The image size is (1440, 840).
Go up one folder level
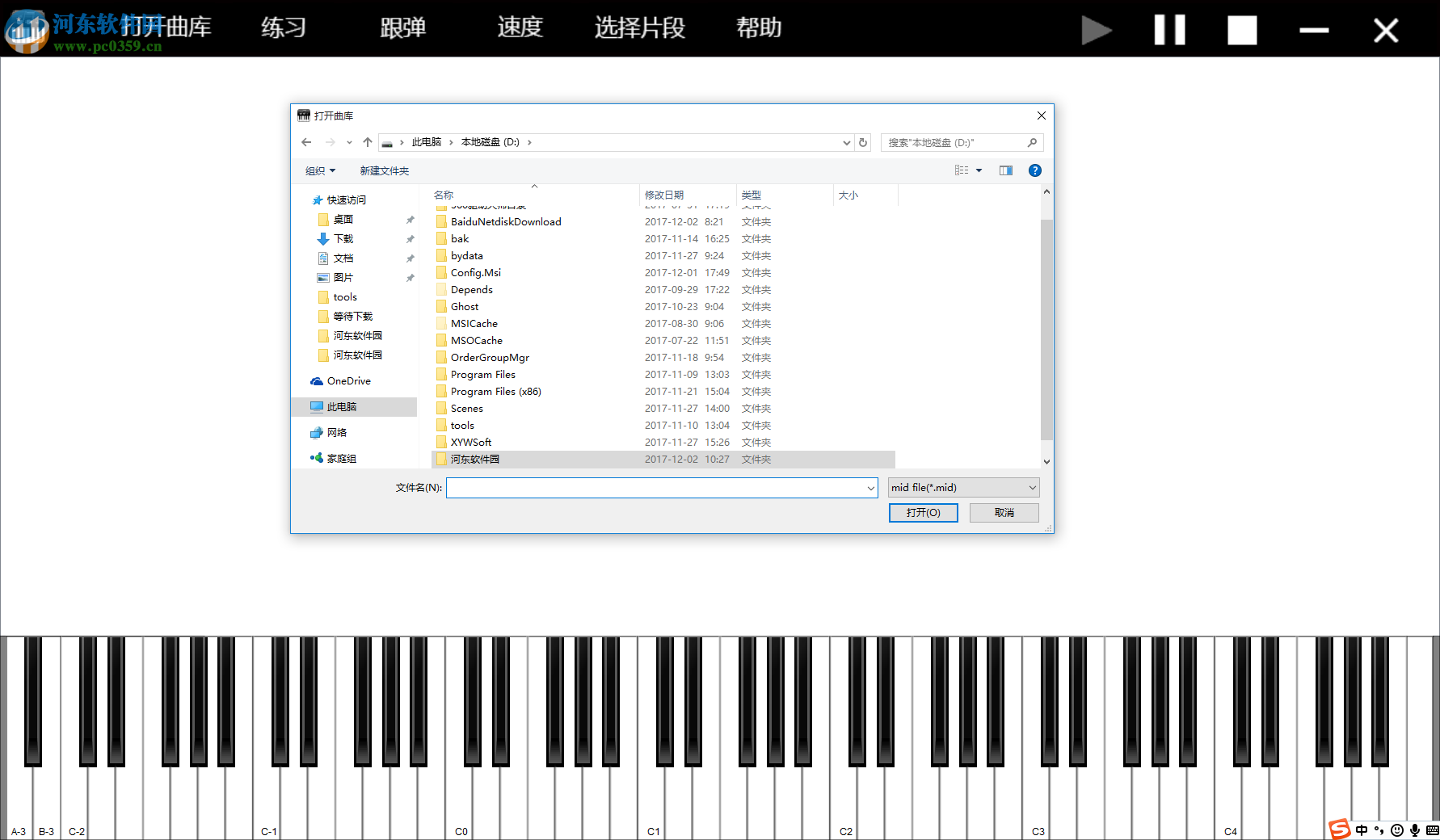point(368,143)
